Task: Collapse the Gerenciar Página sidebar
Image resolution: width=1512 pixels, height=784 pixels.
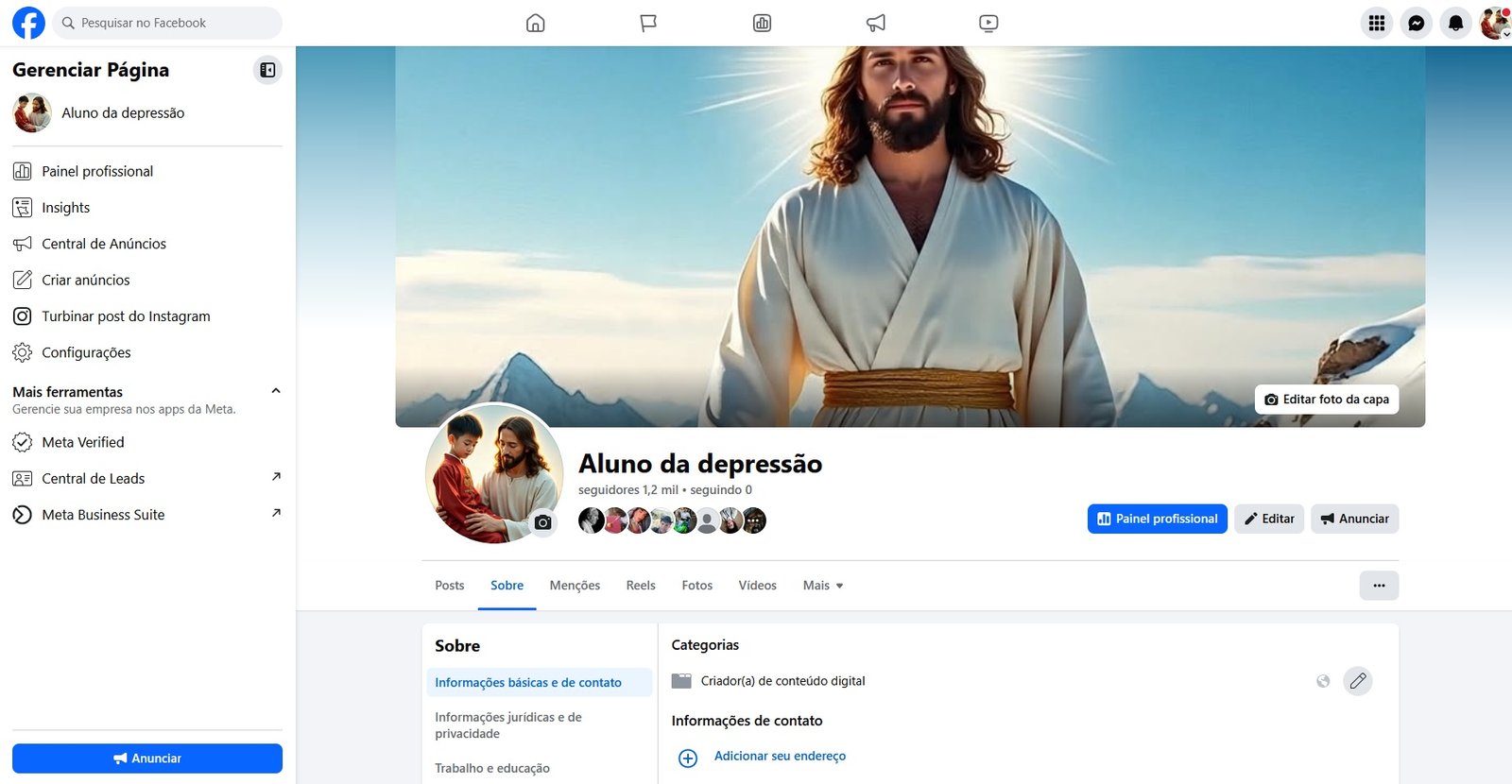Action: (267, 70)
